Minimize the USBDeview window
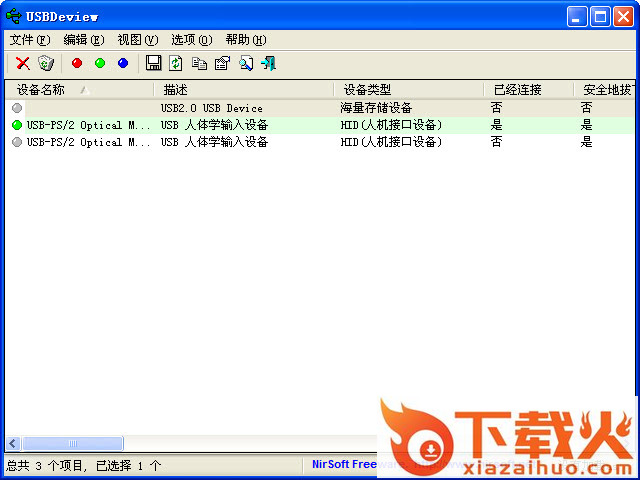Image resolution: width=640 pixels, height=480 pixels. click(577, 17)
